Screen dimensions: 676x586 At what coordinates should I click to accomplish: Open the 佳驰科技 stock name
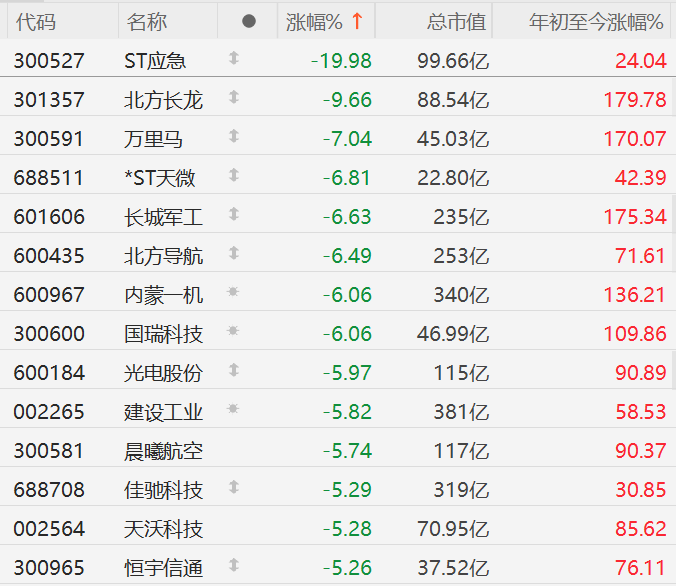tap(163, 490)
